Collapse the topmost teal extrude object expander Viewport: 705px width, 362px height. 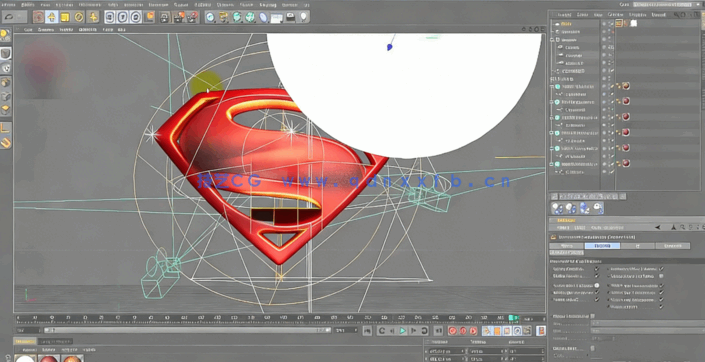point(553,86)
